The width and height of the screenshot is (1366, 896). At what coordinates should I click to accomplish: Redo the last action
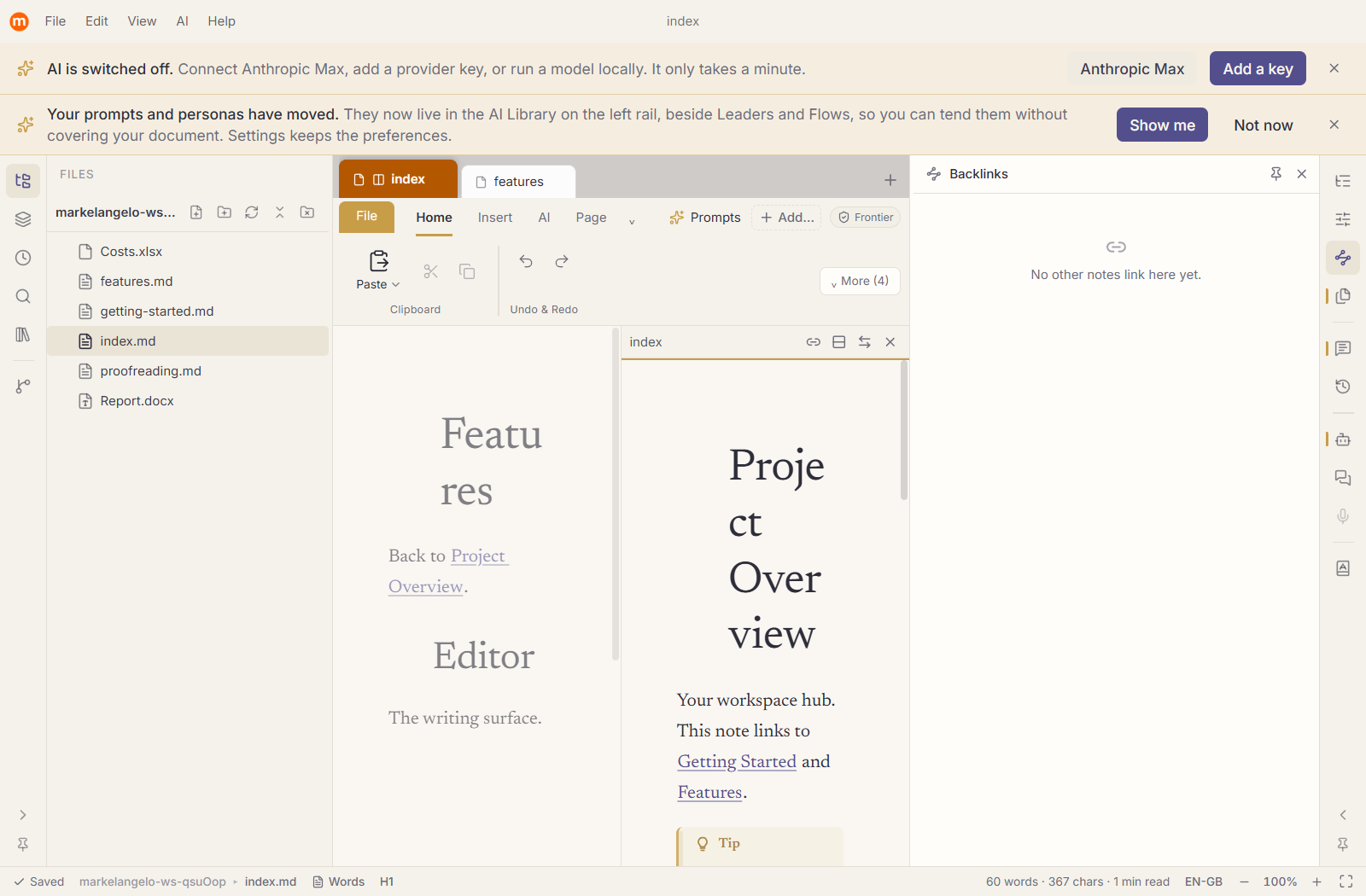[x=562, y=261]
